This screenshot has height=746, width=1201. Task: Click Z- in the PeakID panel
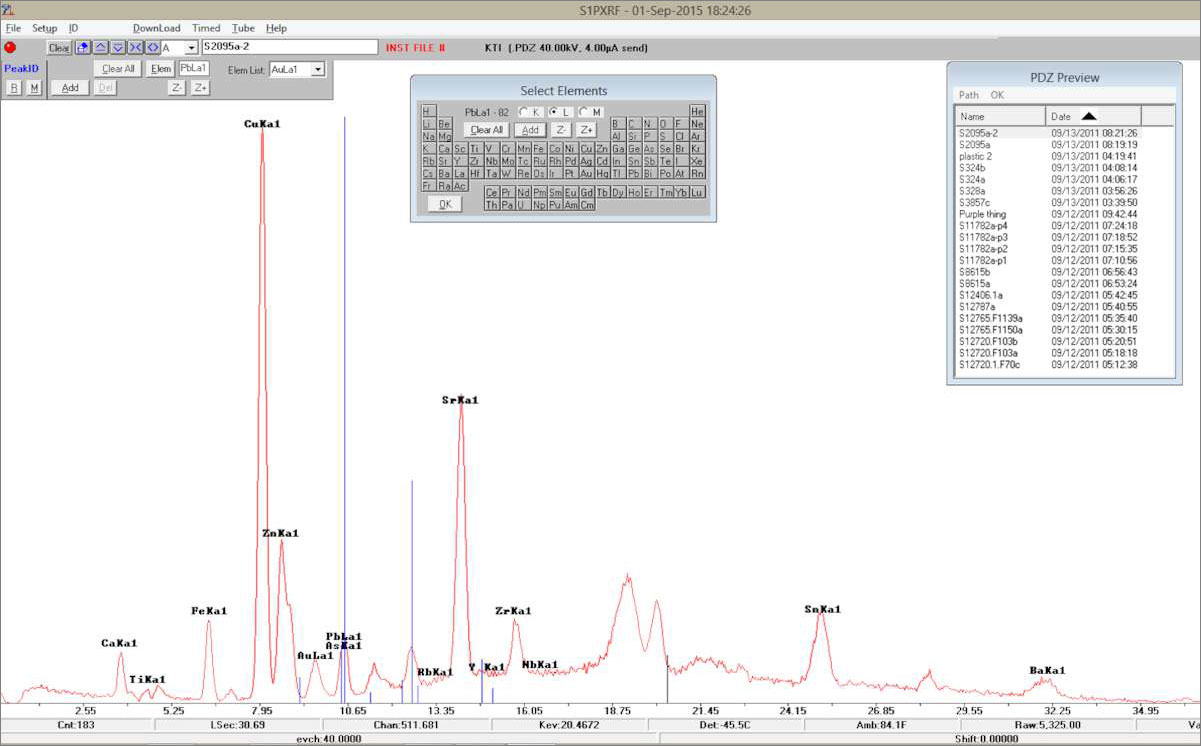(177, 88)
